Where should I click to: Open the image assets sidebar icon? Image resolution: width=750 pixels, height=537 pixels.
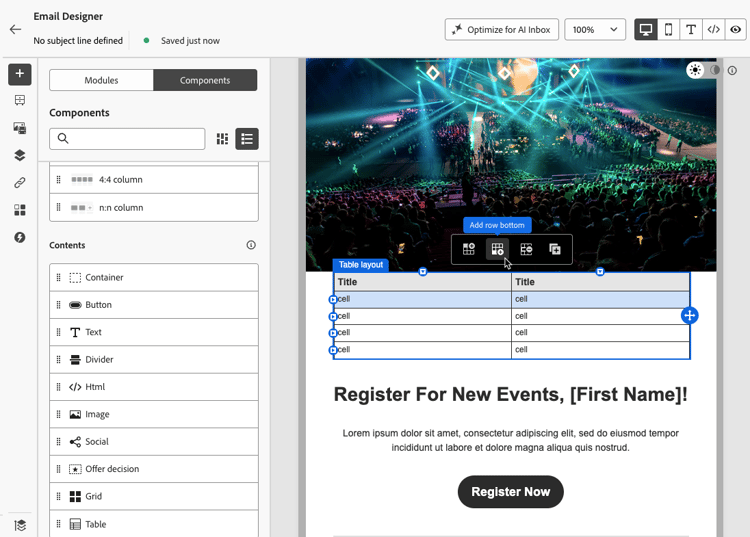(x=20, y=128)
